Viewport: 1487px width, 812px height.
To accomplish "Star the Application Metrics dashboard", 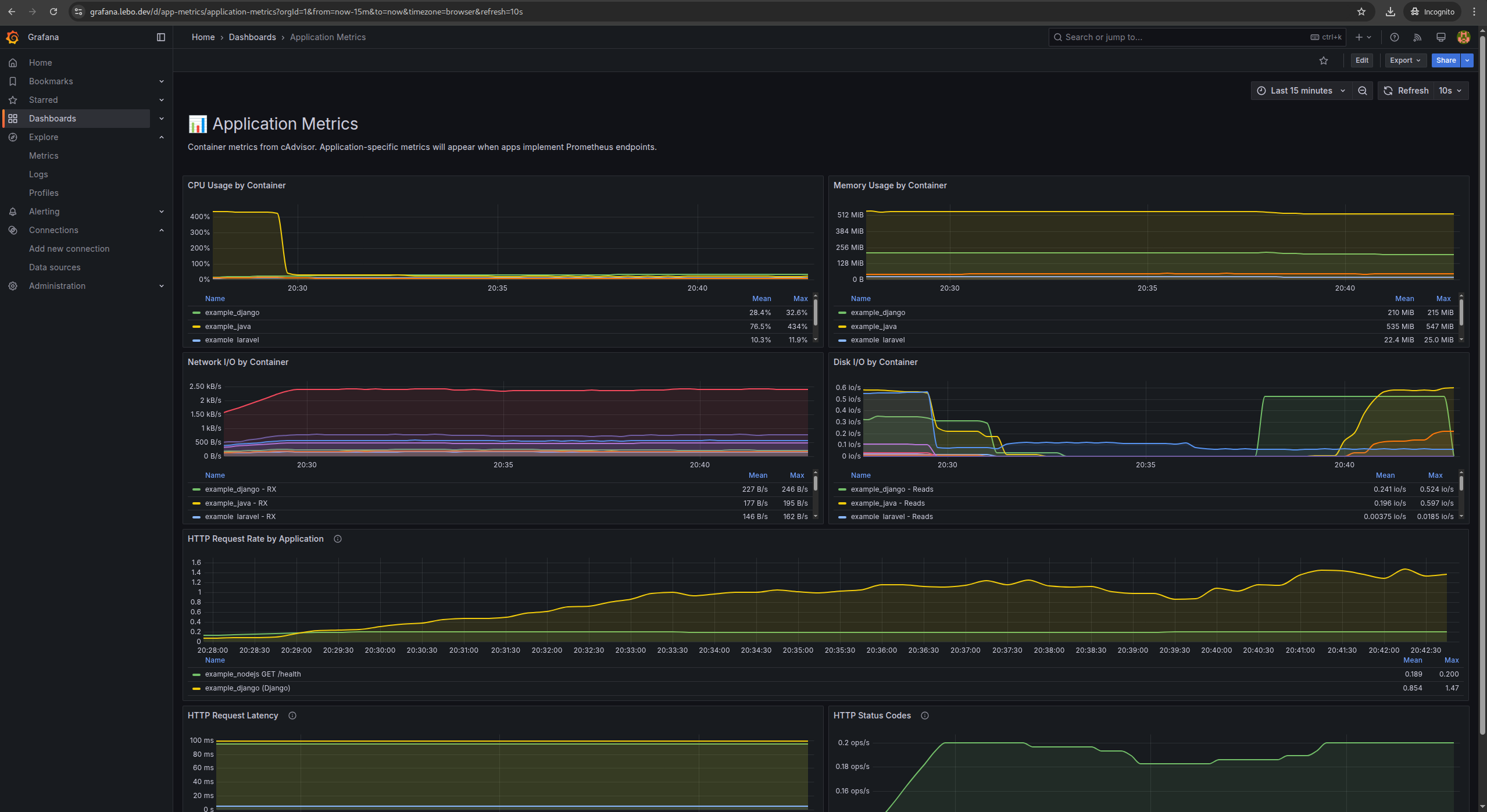I will [1323, 60].
